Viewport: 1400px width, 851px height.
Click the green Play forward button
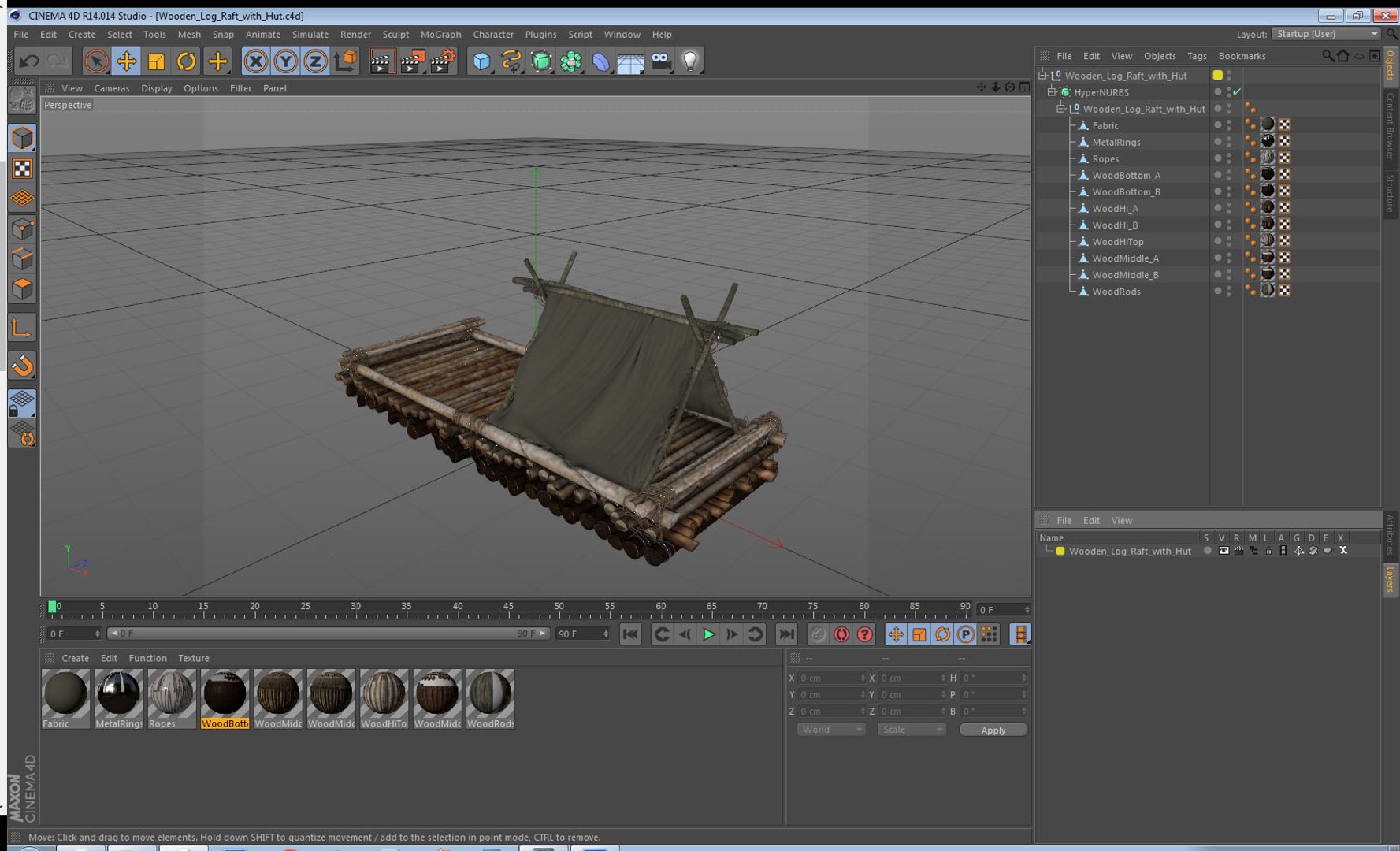pos(708,634)
